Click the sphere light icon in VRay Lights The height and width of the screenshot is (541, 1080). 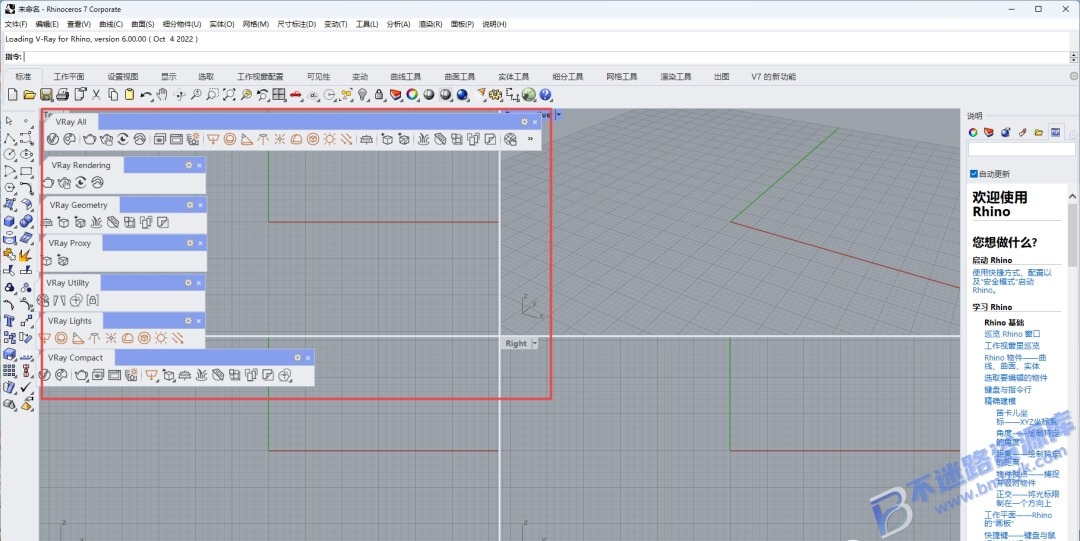point(61,338)
